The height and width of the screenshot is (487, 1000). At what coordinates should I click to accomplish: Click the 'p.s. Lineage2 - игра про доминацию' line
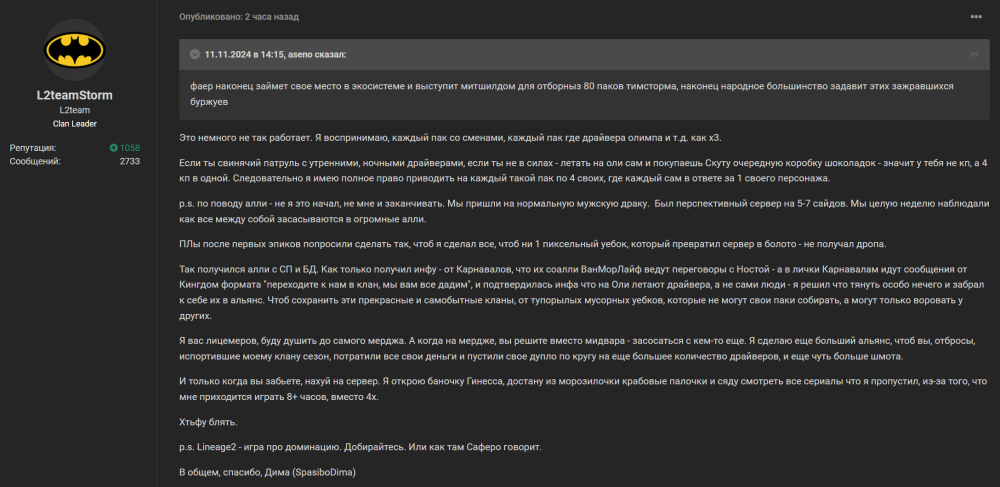point(360,447)
